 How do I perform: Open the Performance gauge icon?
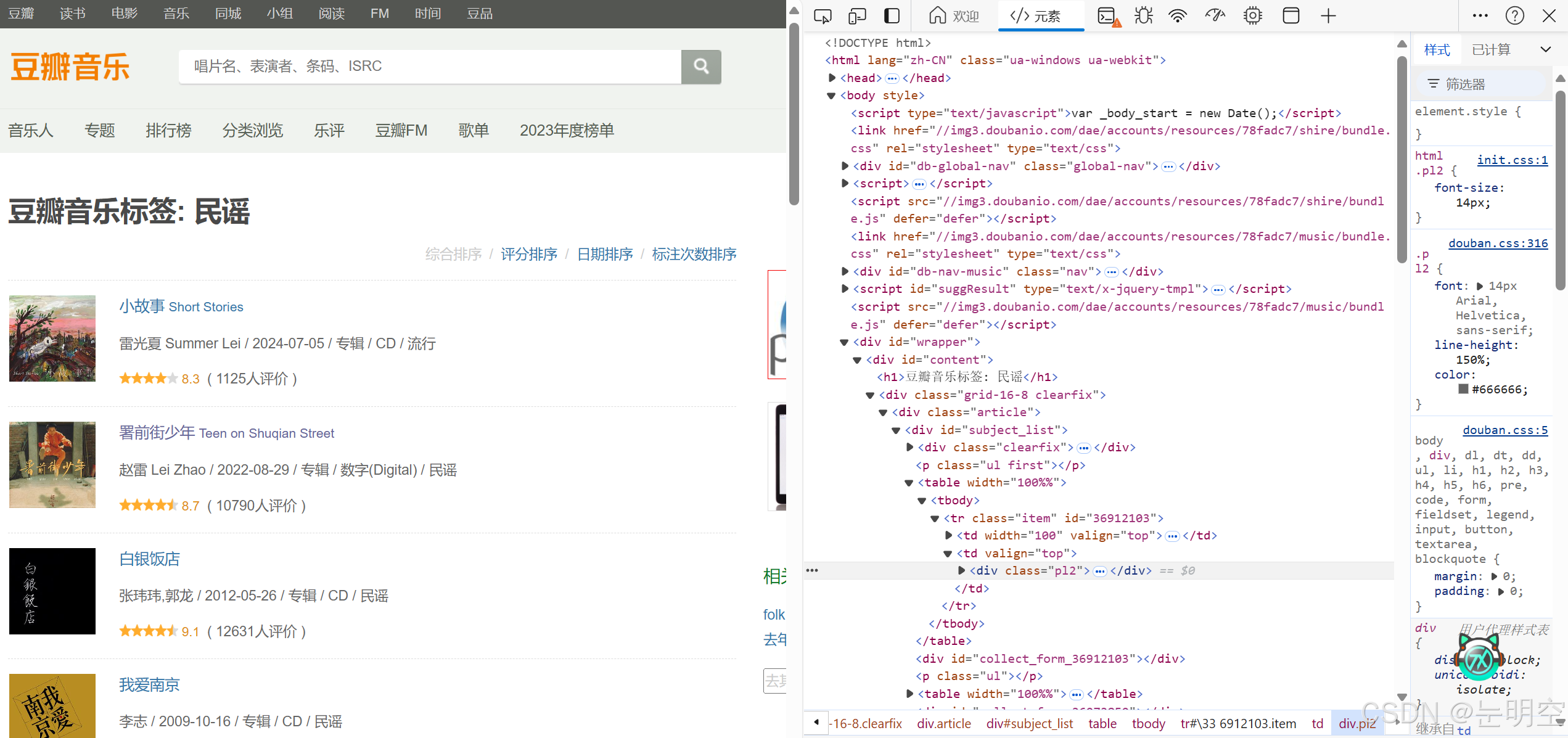pos(1215,16)
